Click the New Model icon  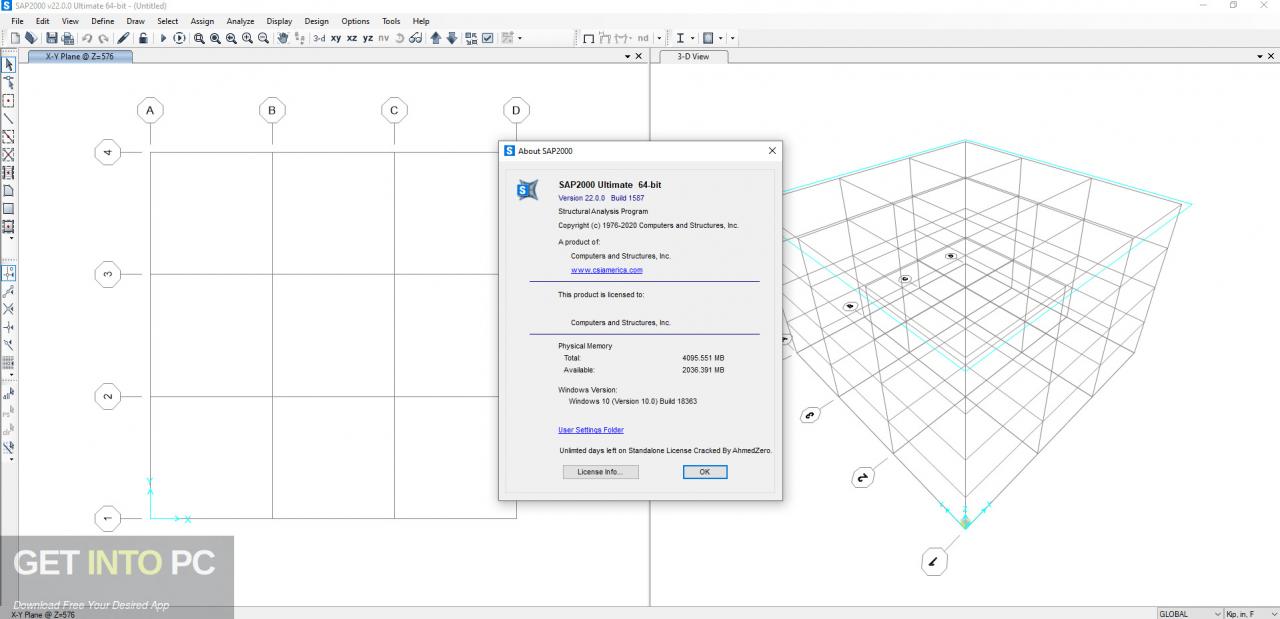[15, 38]
